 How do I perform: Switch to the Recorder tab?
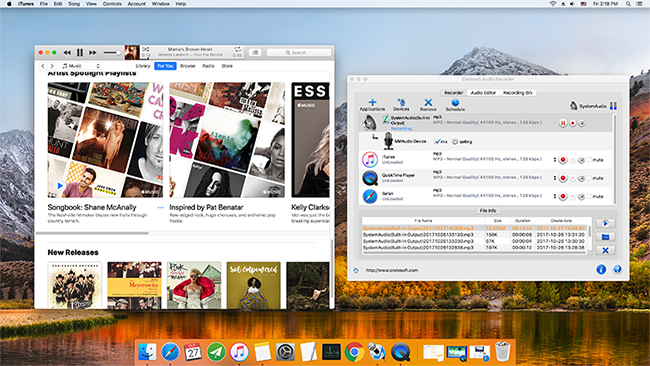(454, 93)
